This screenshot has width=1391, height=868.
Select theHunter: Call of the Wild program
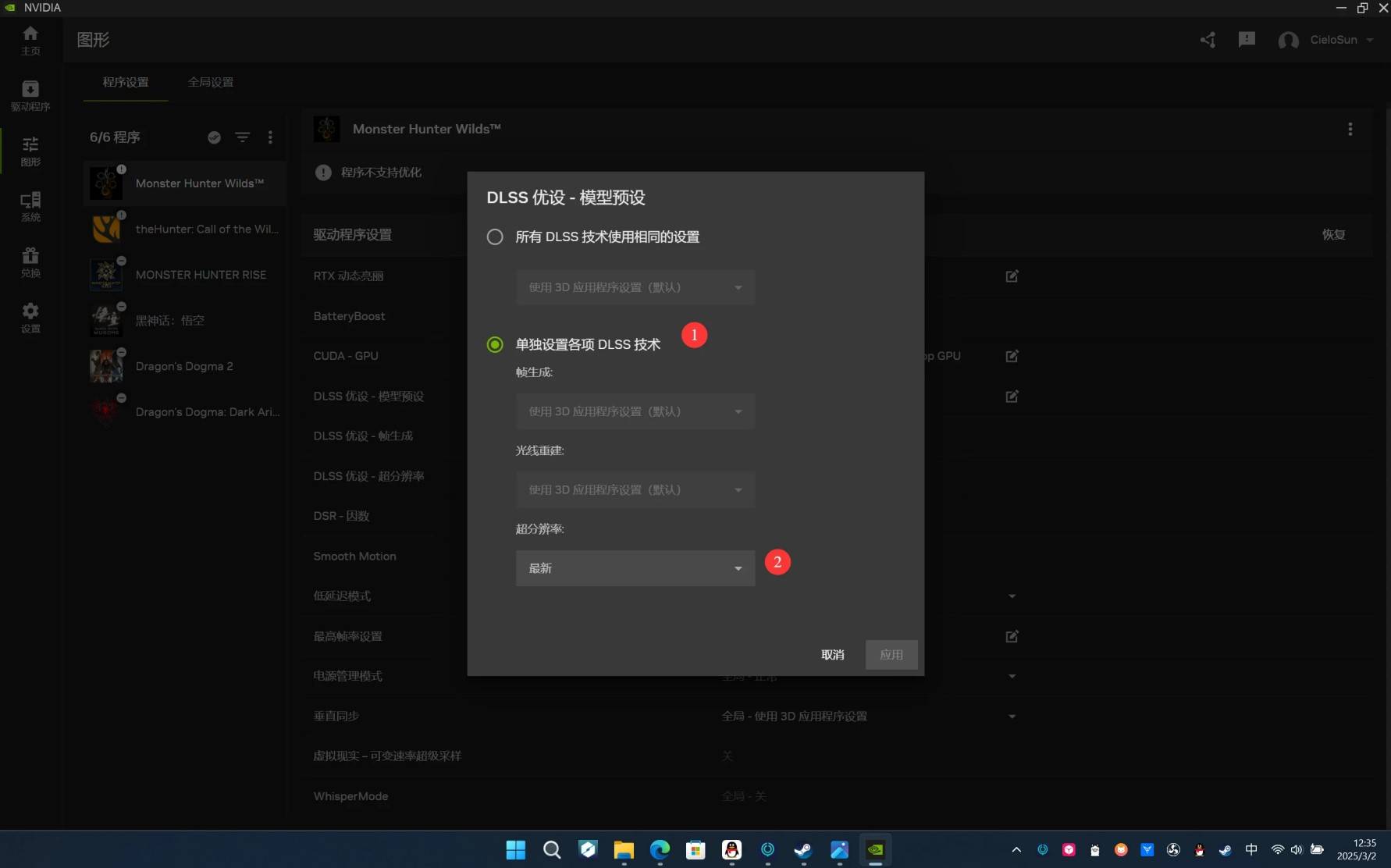(185, 229)
